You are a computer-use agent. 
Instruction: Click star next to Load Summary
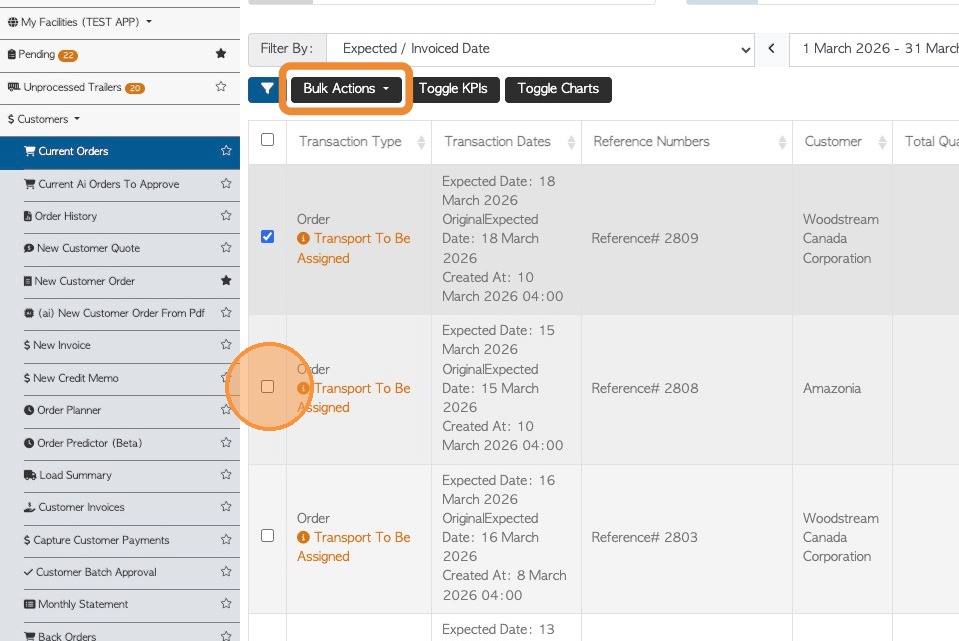point(226,475)
